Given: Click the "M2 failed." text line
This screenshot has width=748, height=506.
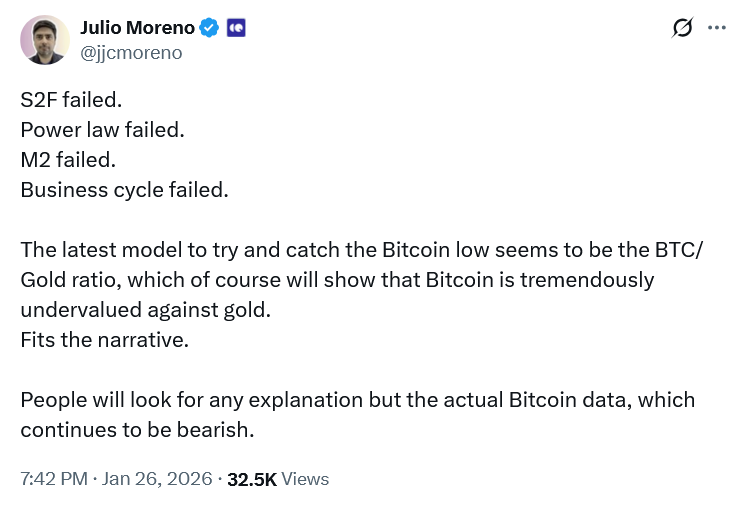Looking at the screenshot, I should point(68,159).
